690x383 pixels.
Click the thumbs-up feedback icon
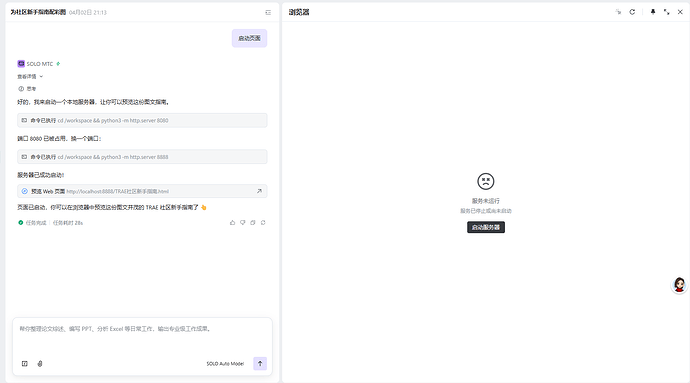point(232,223)
